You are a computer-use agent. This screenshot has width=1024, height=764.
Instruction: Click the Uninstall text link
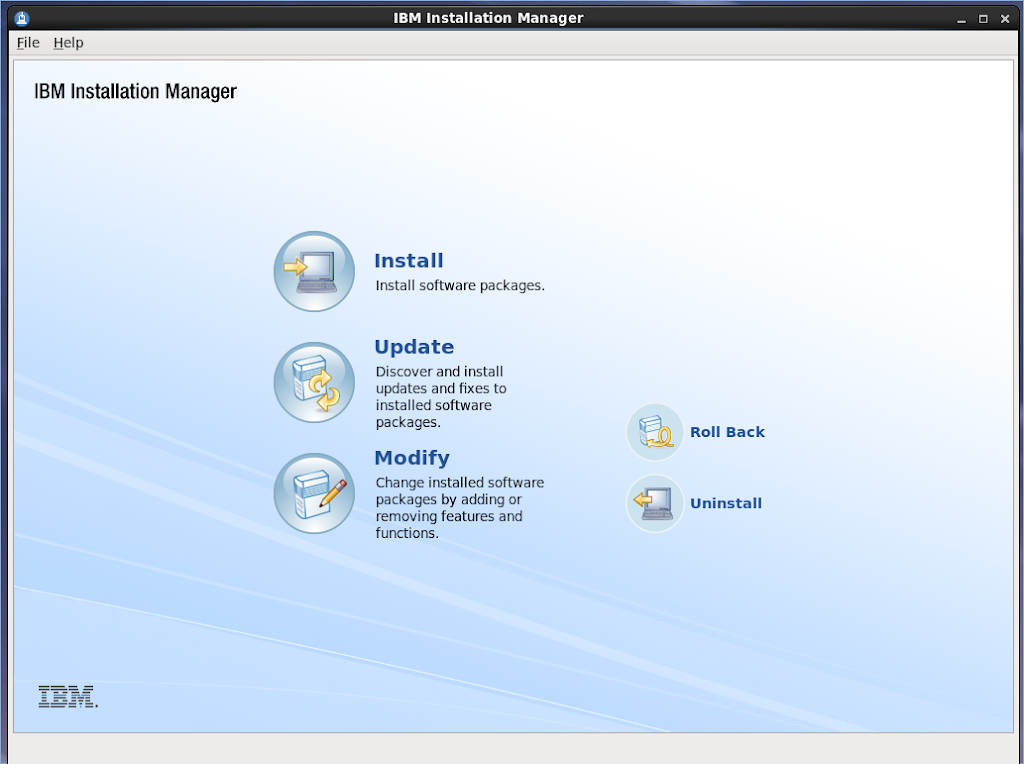(x=726, y=503)
